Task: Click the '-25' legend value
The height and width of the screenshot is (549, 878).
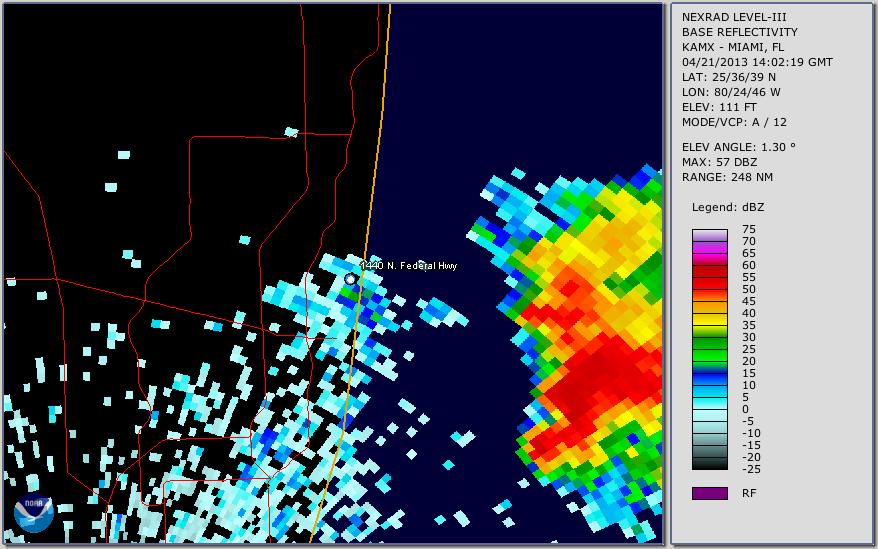Action: click(751, 469)
